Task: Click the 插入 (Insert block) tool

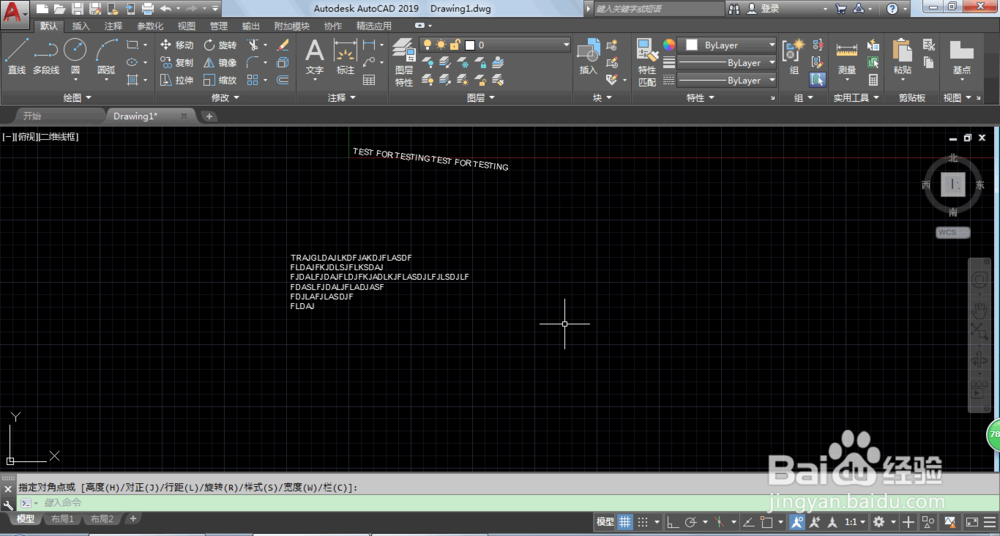Action: [x=588, y=56]
